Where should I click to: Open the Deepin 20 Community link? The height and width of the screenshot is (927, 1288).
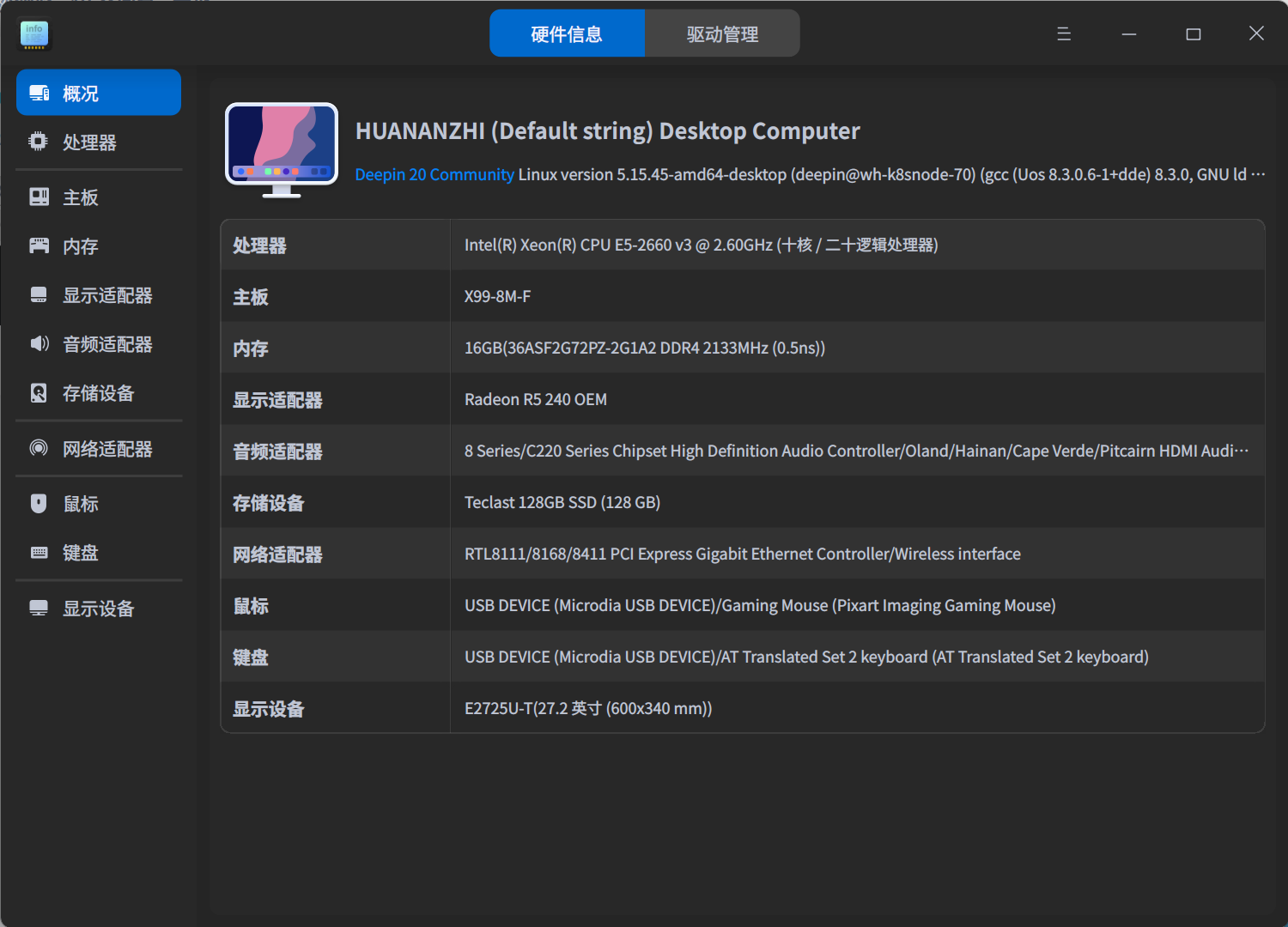(434, 174)
